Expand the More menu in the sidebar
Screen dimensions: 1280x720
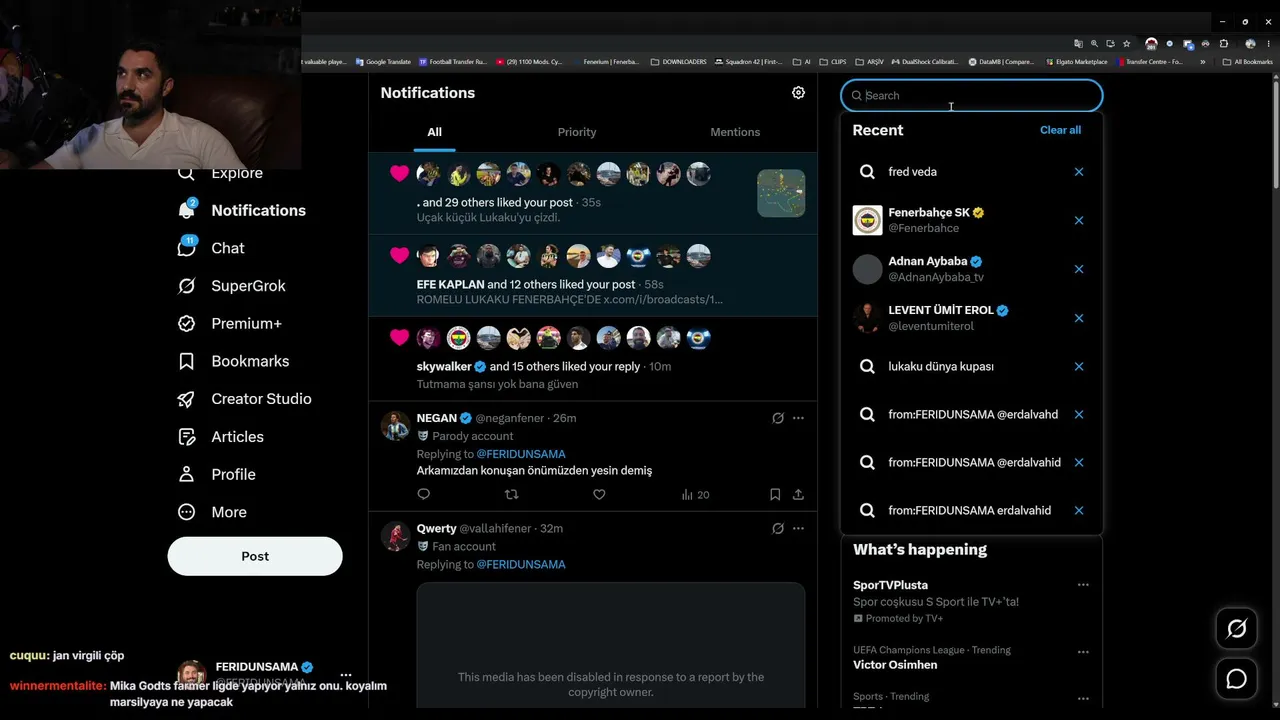click(211, 512)
